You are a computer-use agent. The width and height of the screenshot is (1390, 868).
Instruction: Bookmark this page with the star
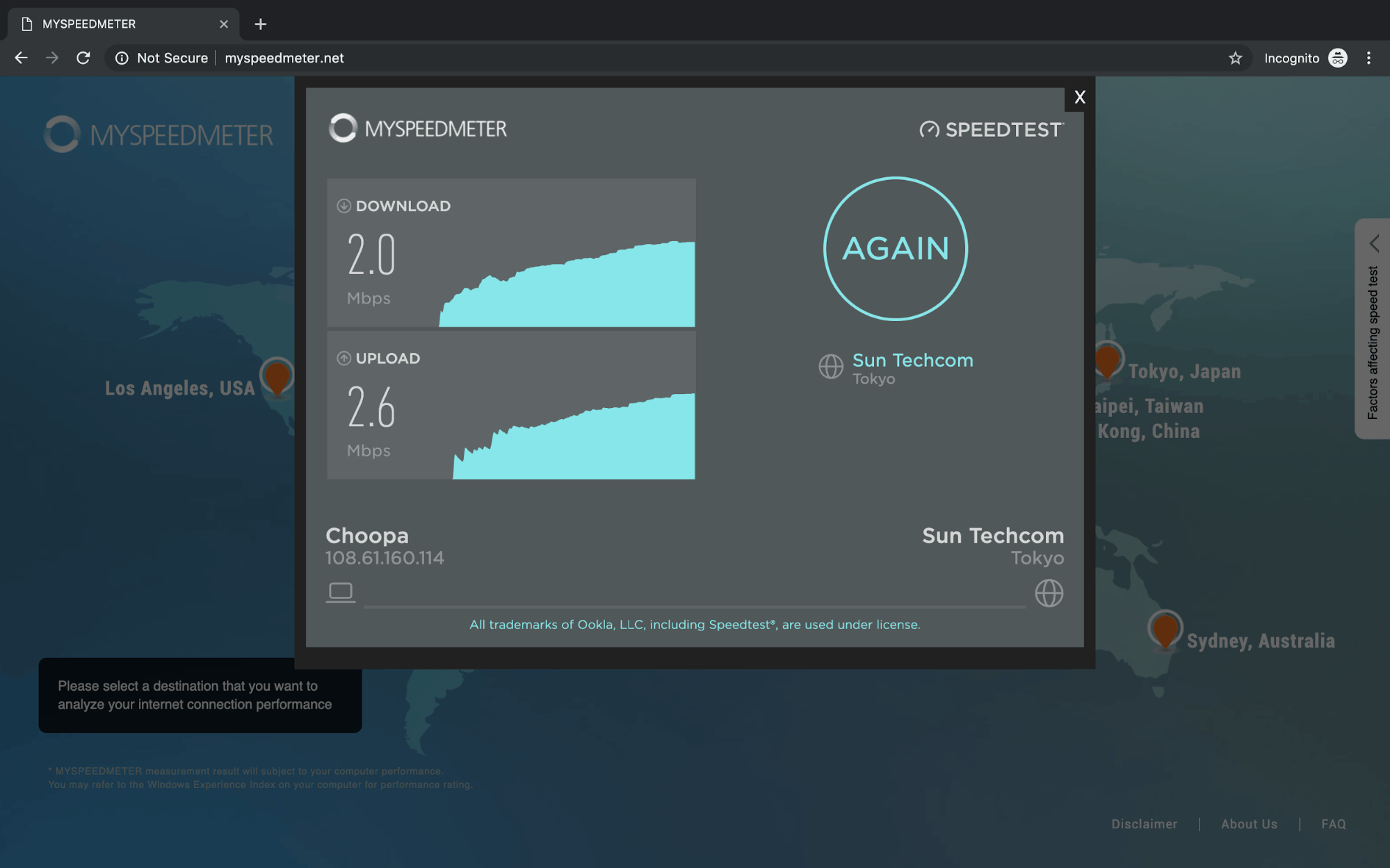[1235, 58]
